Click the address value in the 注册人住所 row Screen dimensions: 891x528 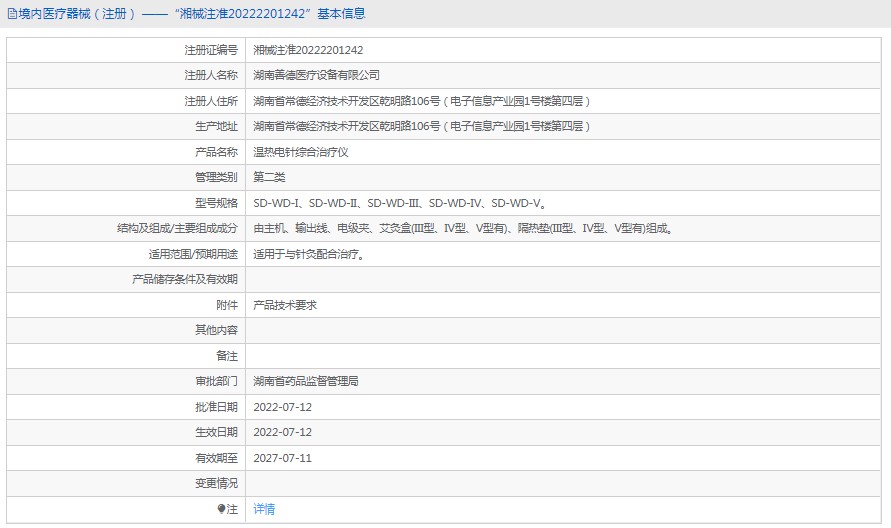422,101
